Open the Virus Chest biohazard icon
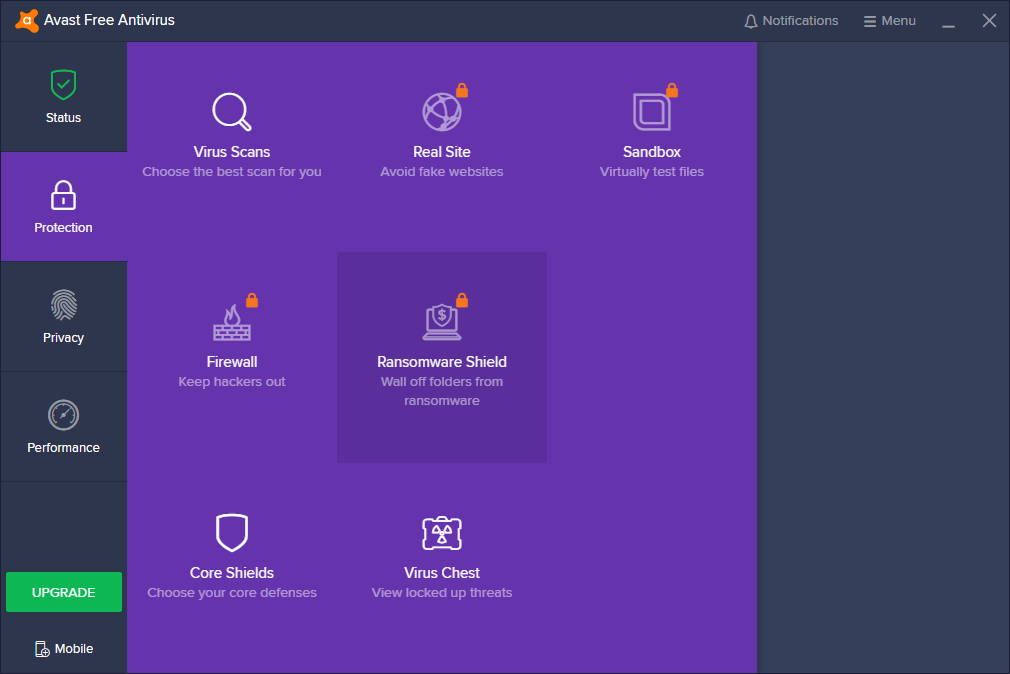The height and width of the screenshot is (674, 1010). click(442, 533)
